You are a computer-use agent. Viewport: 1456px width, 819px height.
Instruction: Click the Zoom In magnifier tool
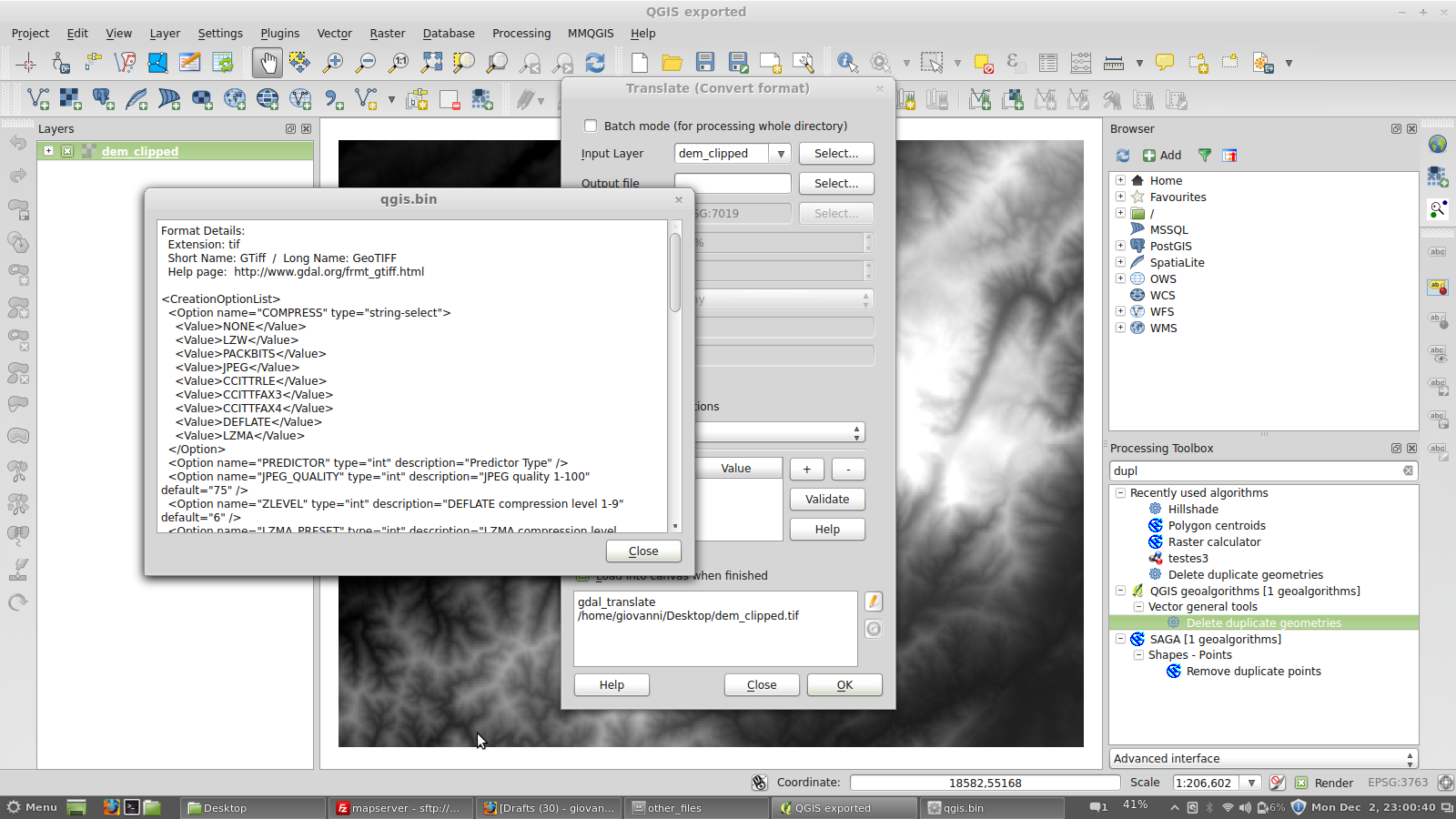[x=333, y=63]
